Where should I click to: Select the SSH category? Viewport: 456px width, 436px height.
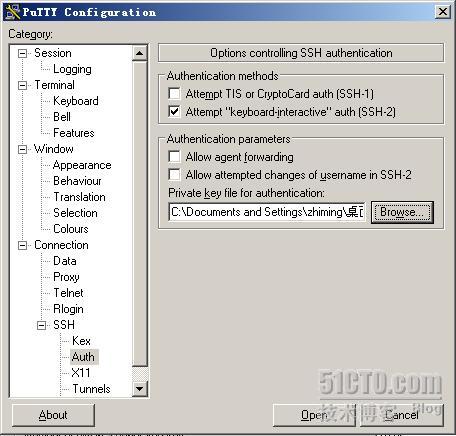click(x=64, y=325)
